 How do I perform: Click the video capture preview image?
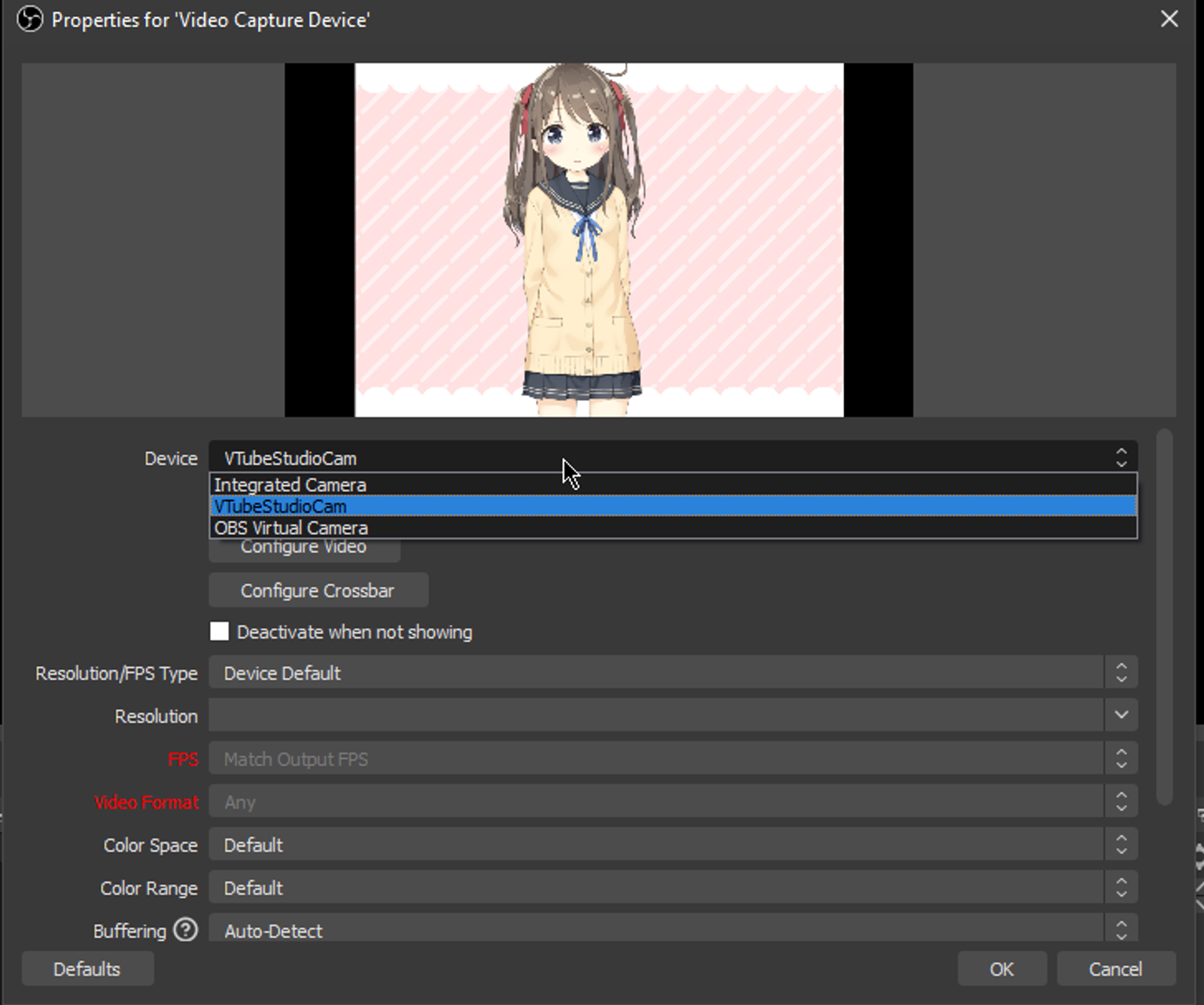(x=599, y=240)
